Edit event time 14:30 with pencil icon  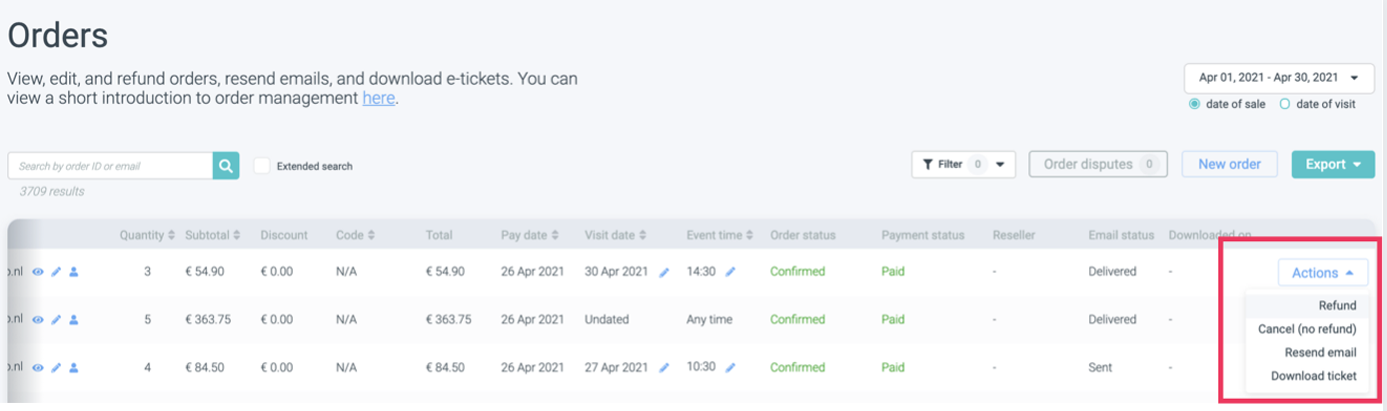coord(730,271)
